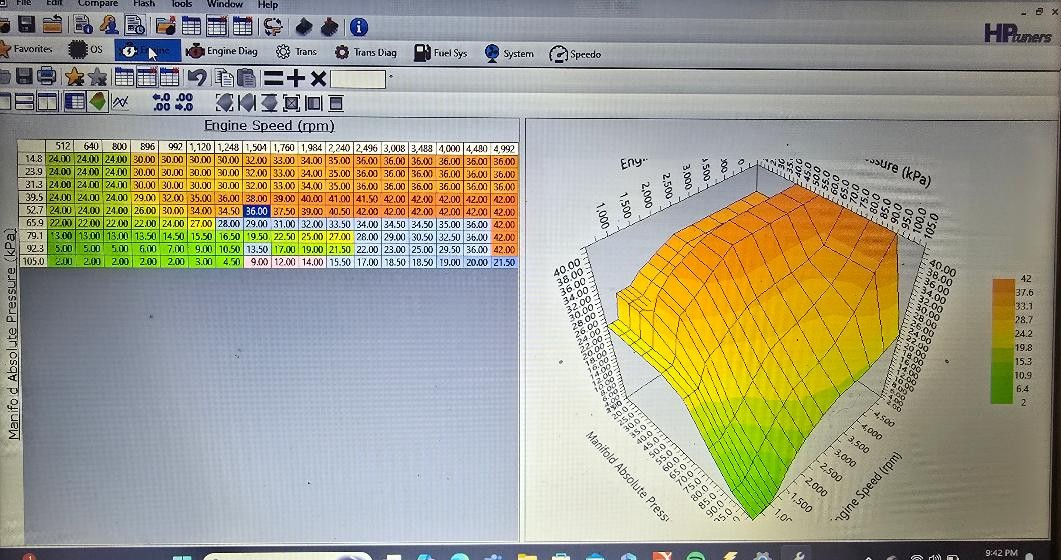The image size is (1061, 560).
Task: Click the paste clipboard icon
Action: [x=245, y=77]
